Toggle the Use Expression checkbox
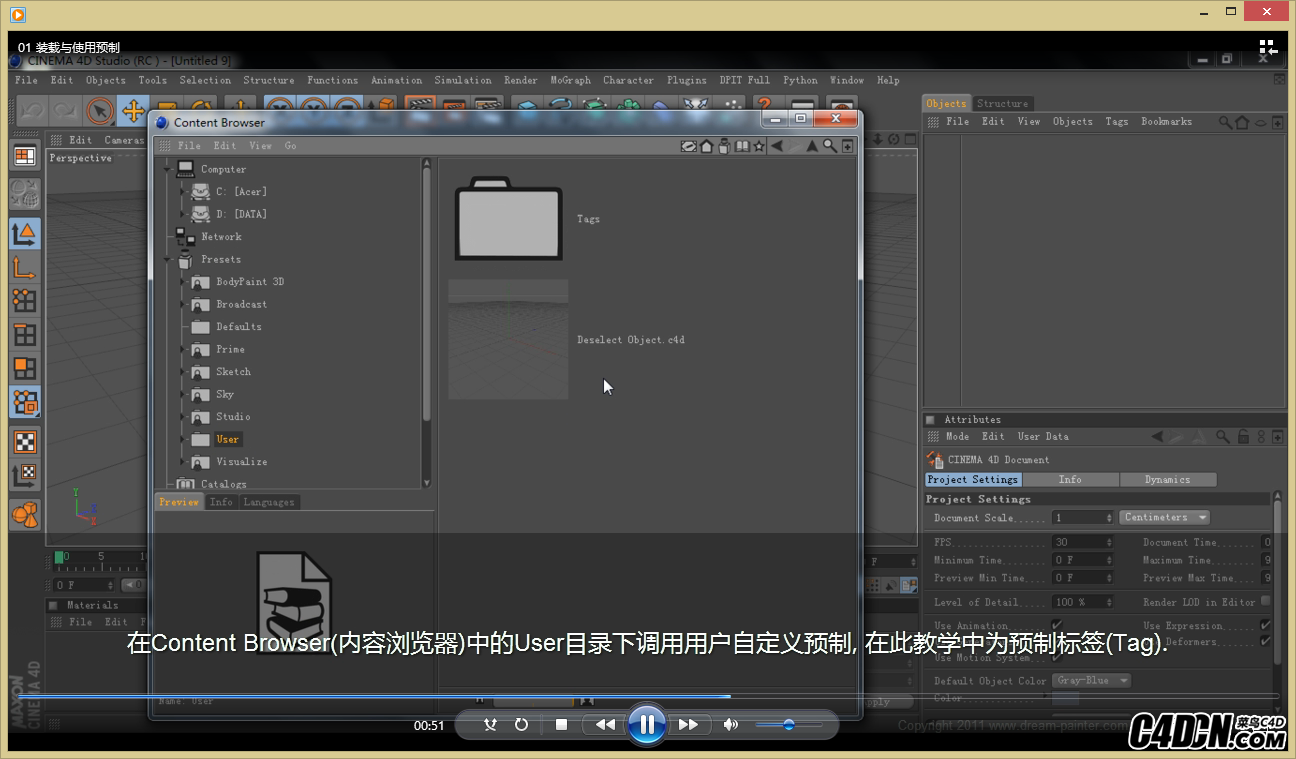1296x759 pixels. (1265, 625)
